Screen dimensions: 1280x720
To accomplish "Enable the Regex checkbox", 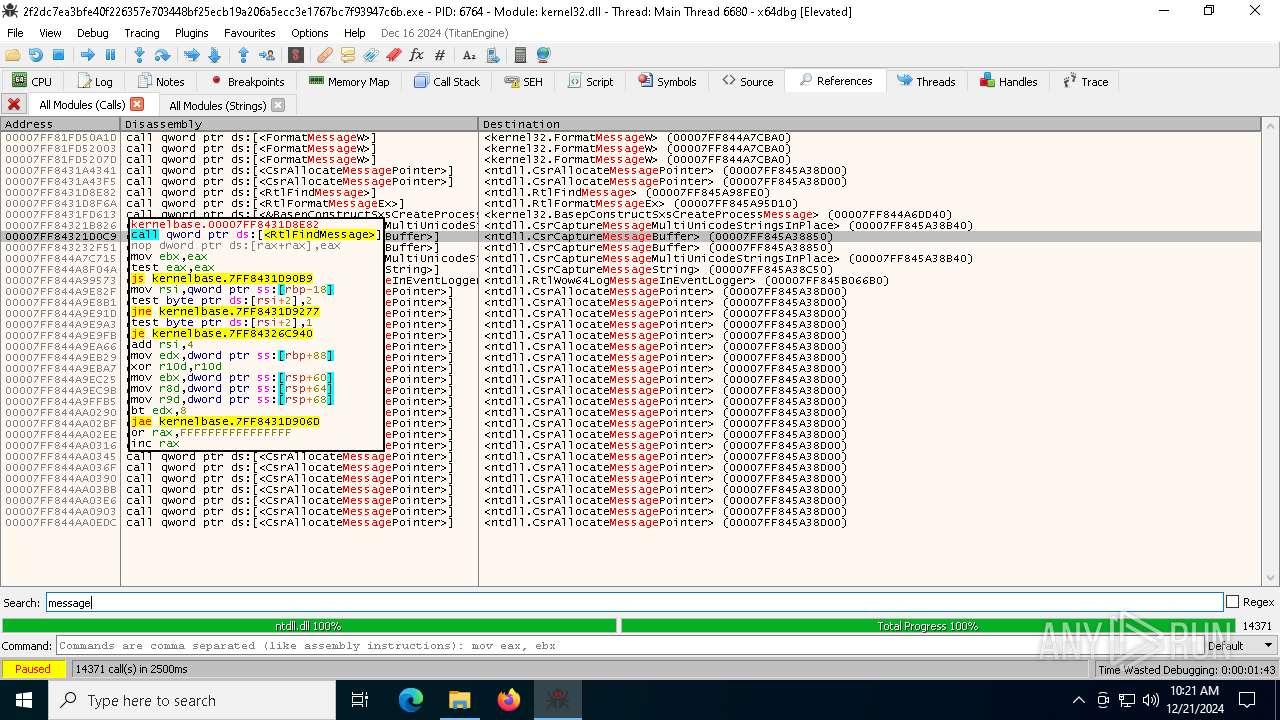I will coord(1233,602).
